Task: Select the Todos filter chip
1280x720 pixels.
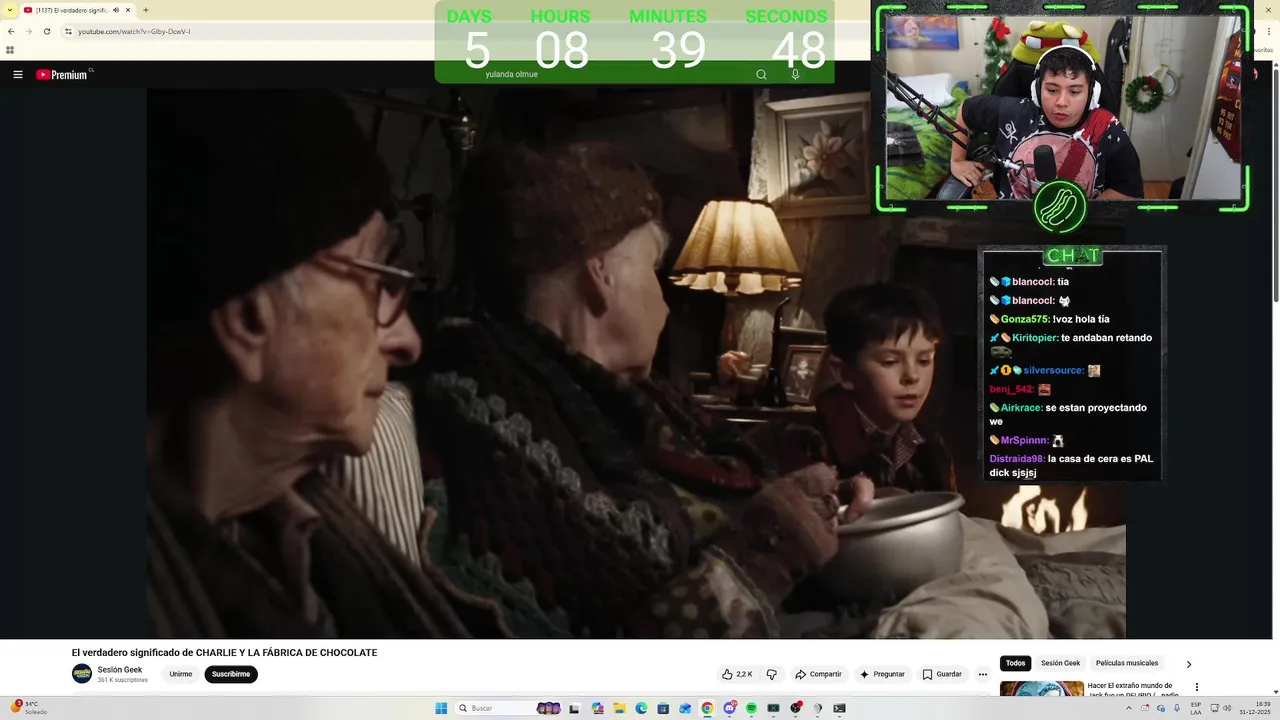Action: [1015, 663]
